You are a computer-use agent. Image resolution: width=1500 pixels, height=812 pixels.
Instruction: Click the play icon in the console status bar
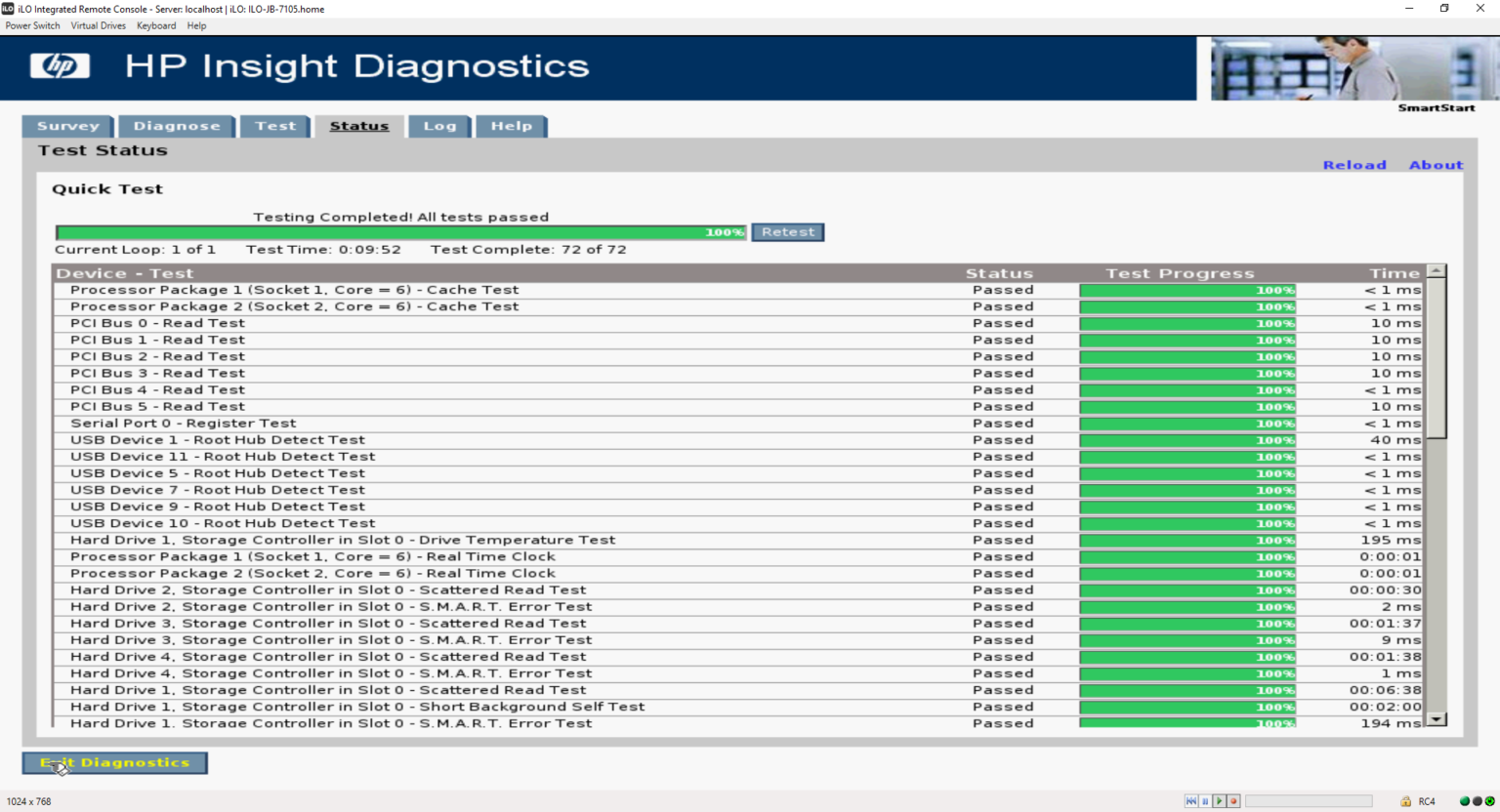[x=1219, y=800]
